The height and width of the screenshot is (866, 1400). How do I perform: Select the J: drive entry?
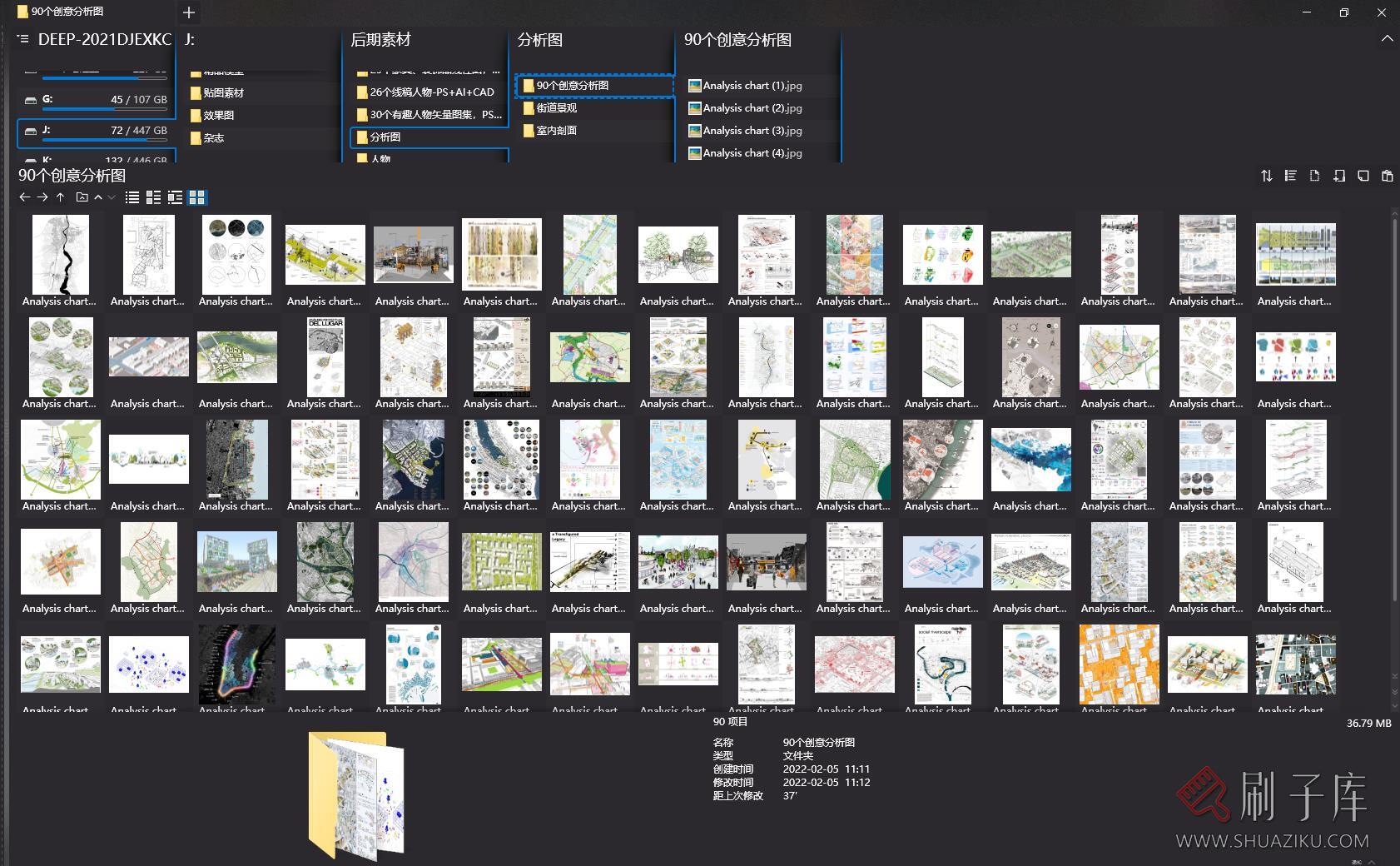tap(96, 131)
